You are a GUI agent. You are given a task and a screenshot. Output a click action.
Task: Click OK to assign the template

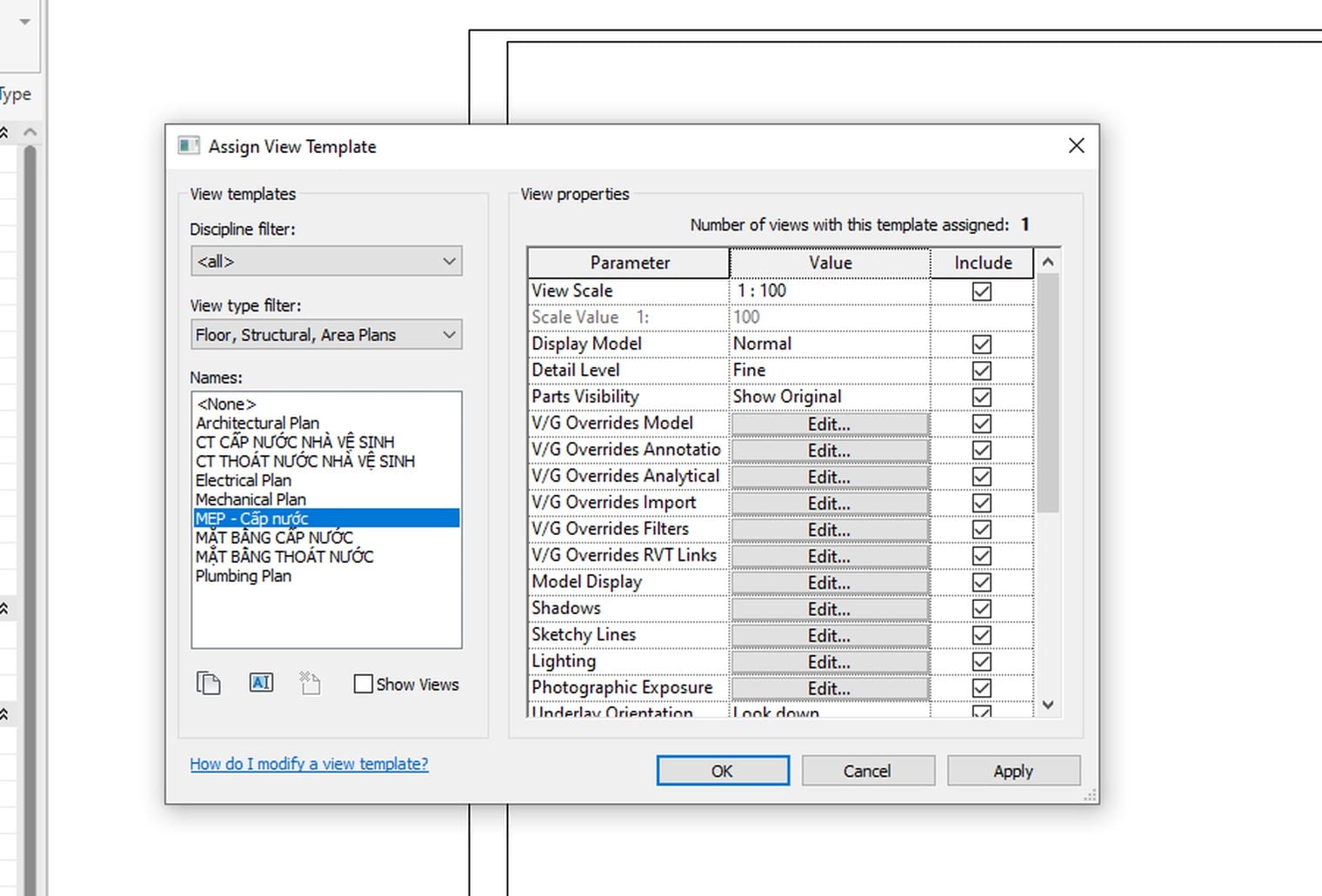point(723,771)
